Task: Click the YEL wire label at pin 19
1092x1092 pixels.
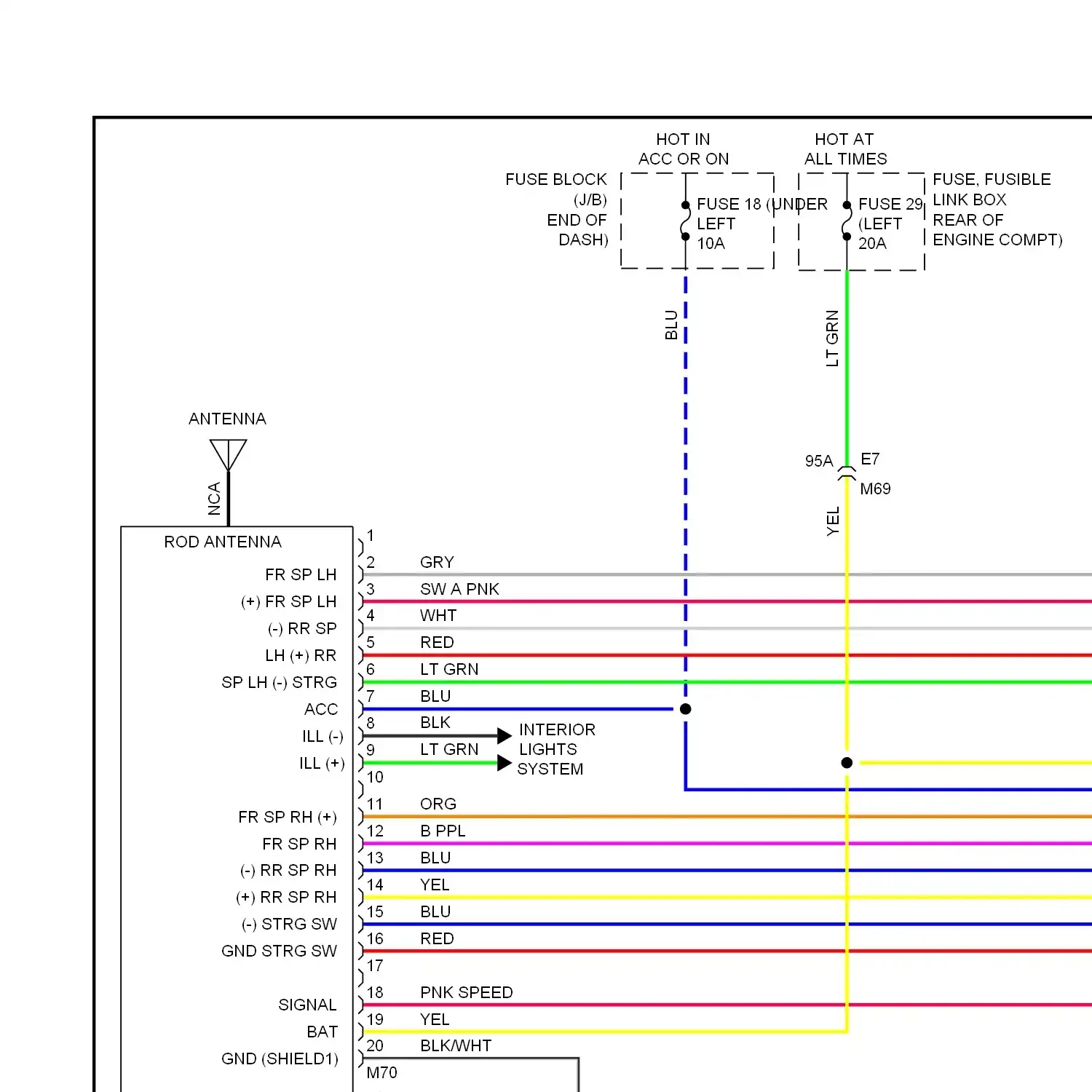Action: pyautogui.click(x=435, y=1019)
